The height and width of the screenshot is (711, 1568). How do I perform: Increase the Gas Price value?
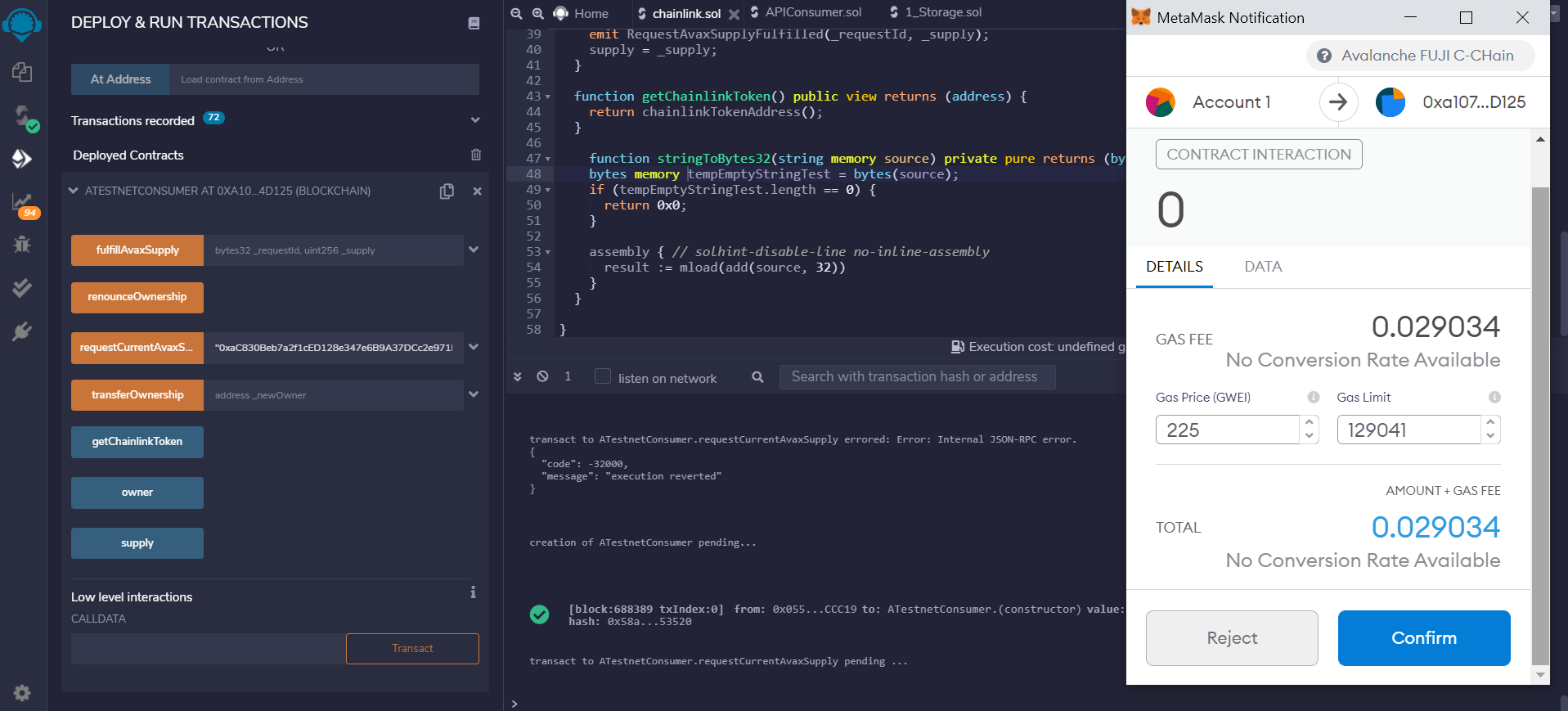1310,423
